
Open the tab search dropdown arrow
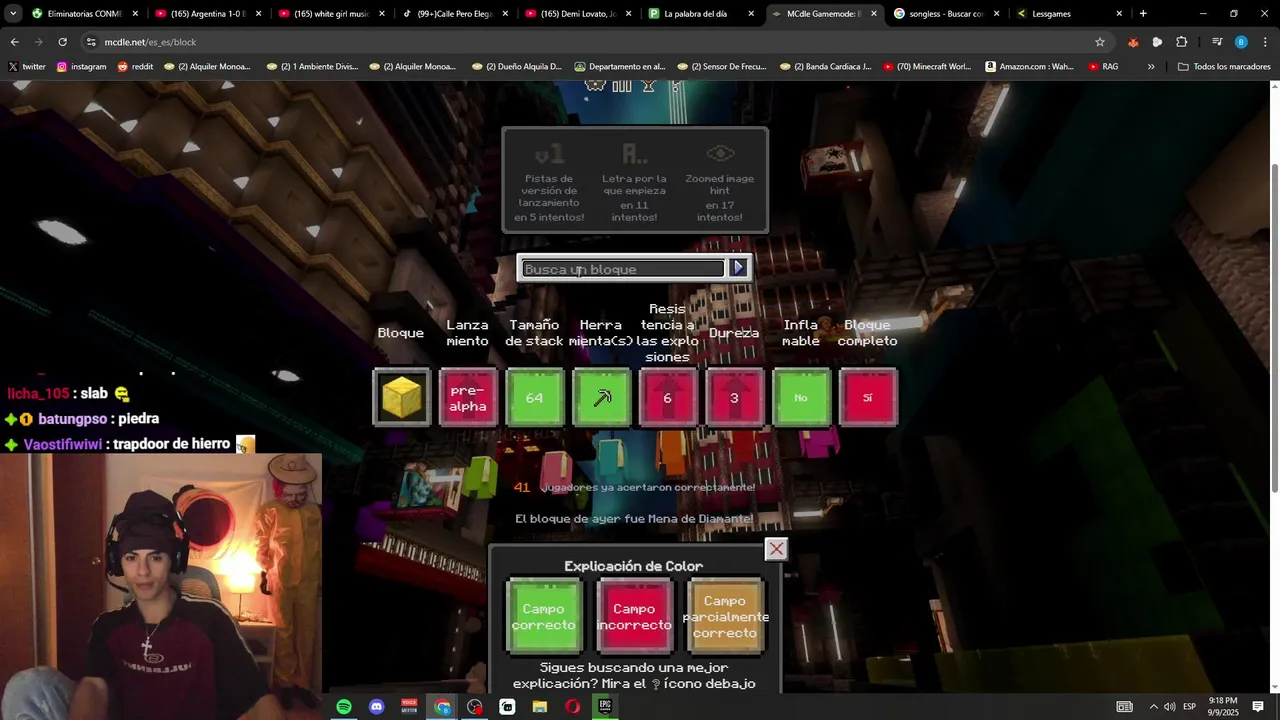13,14
